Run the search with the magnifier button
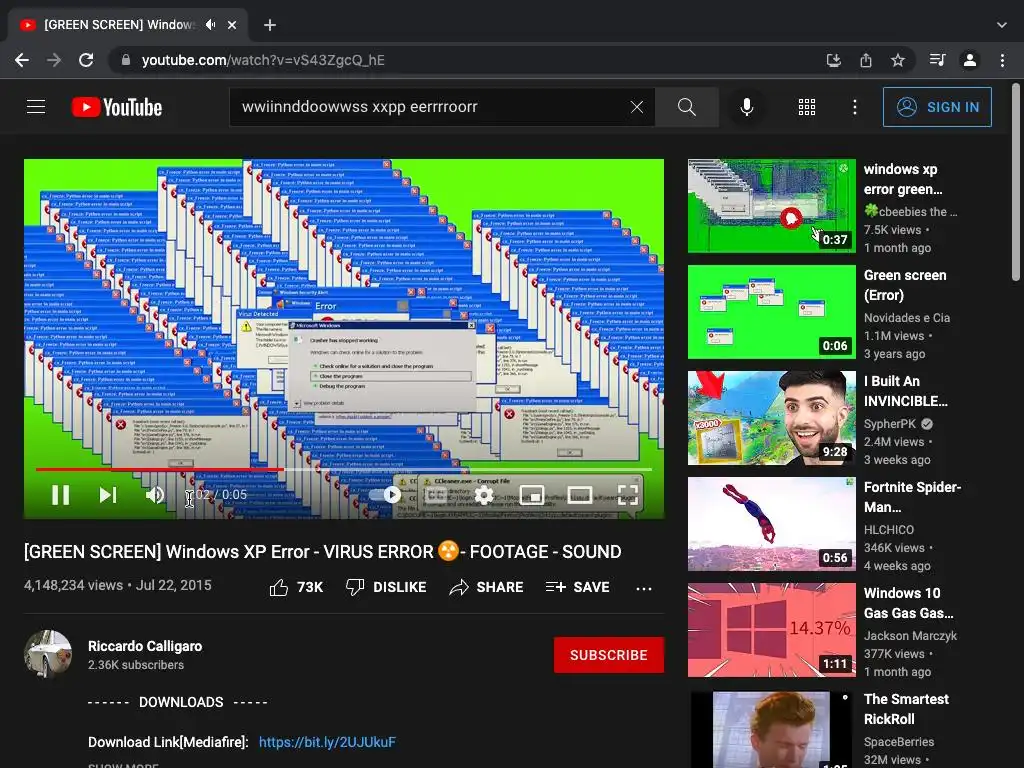The image size is (1024, 768). (x=687, y=106)
